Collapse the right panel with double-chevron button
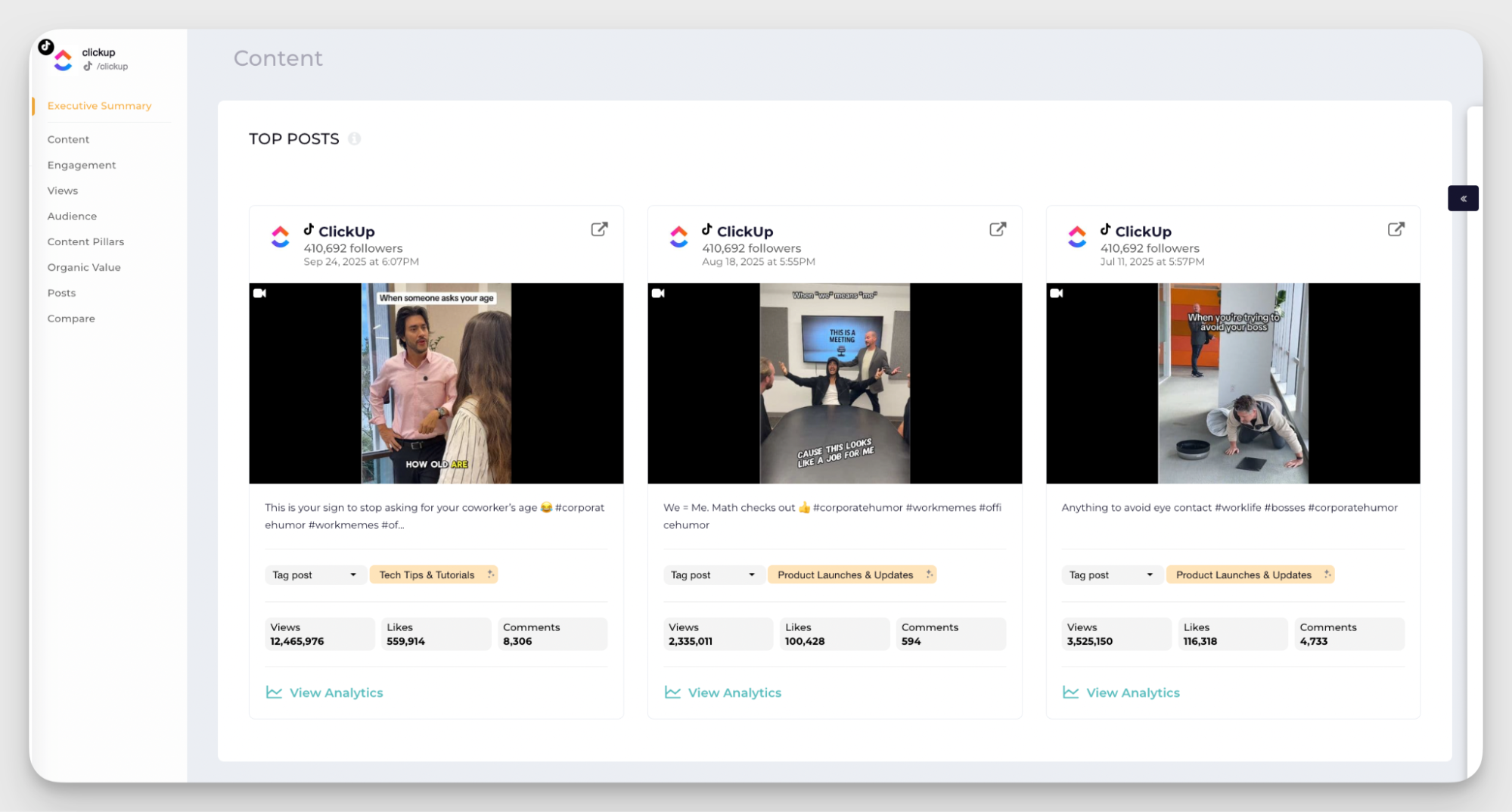The image size is (1512, 812). (1463, 198)
